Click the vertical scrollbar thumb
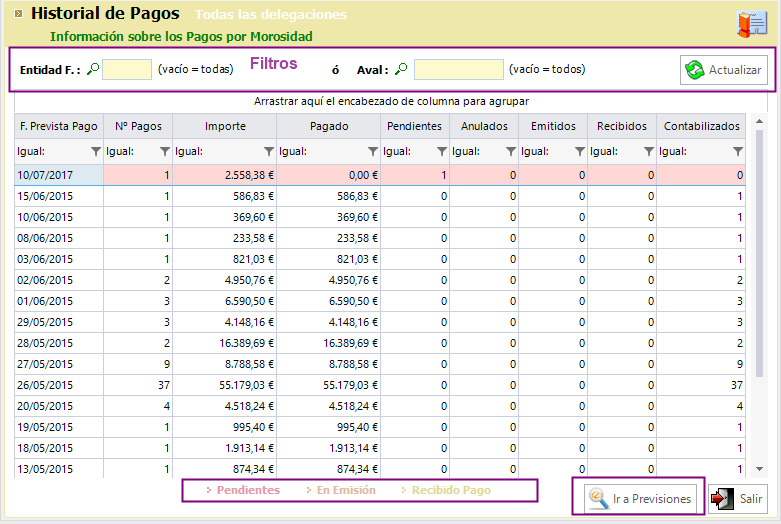The width and height of the screenshot is (781, 524). [x=759, y=253]
